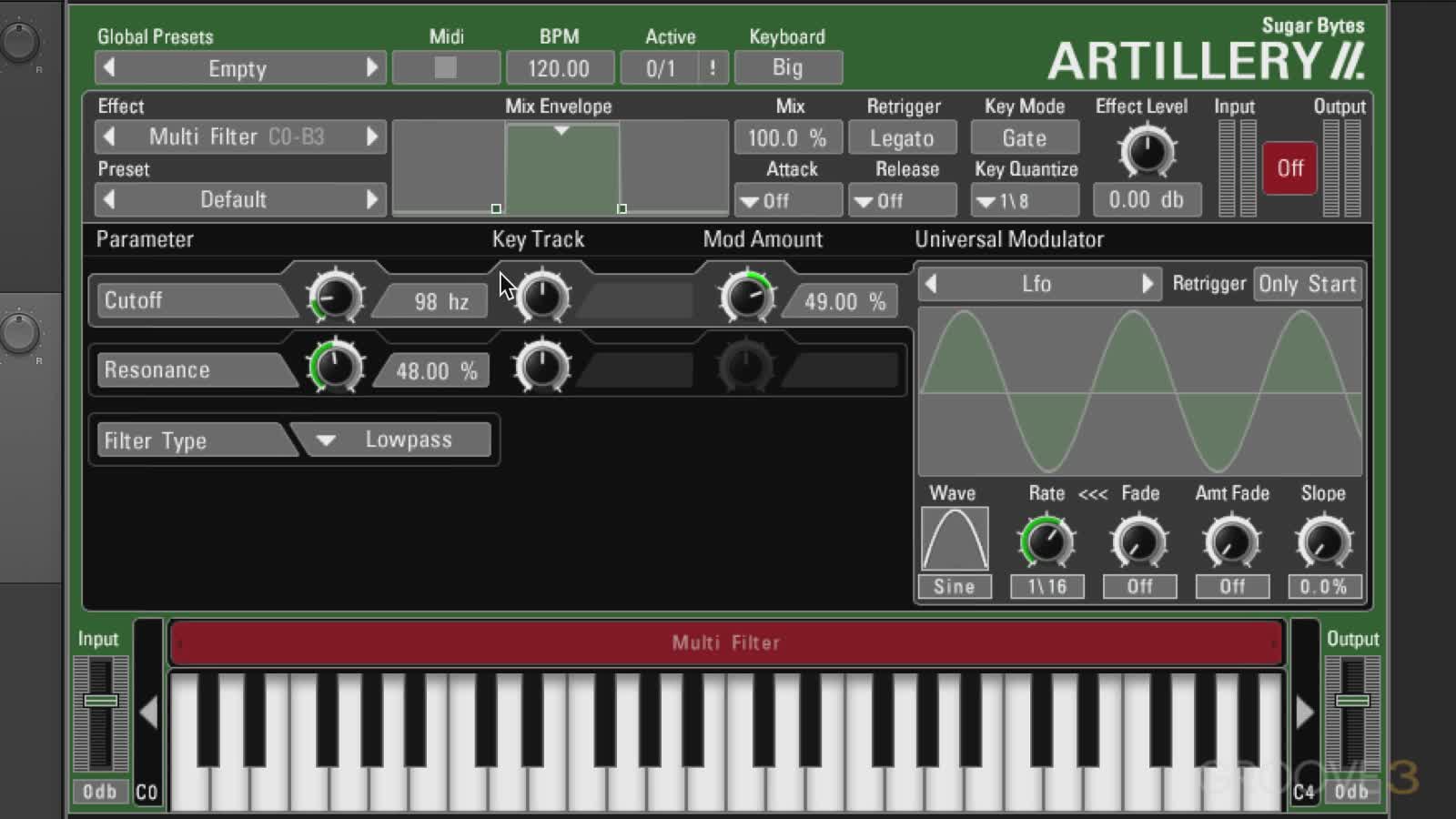Click the Resonance Key Track knob

[542, 367]
